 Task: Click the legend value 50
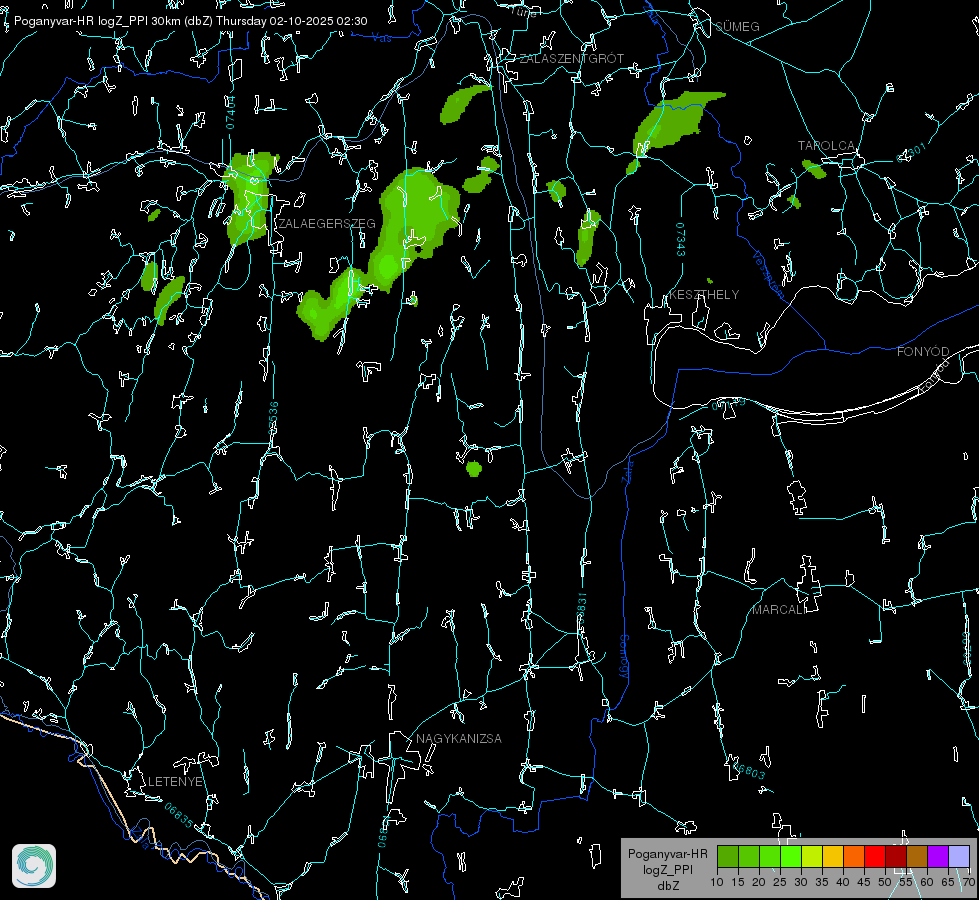pyautogui.click(x=885, y=883)
